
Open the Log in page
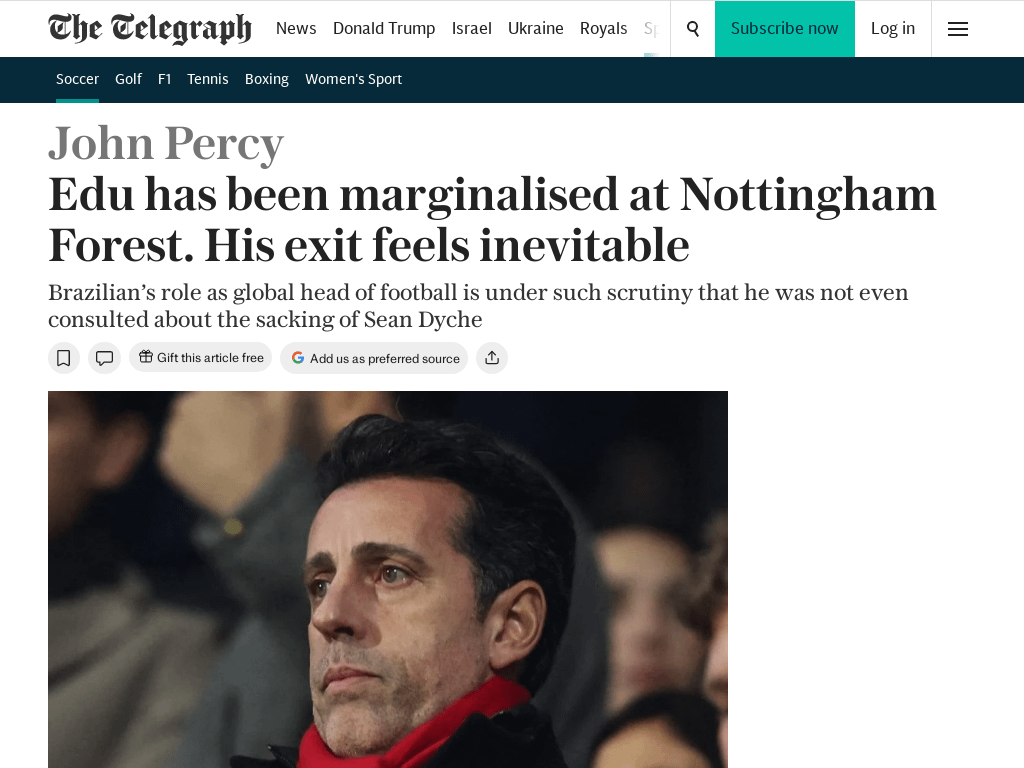(x=892, y=28)
